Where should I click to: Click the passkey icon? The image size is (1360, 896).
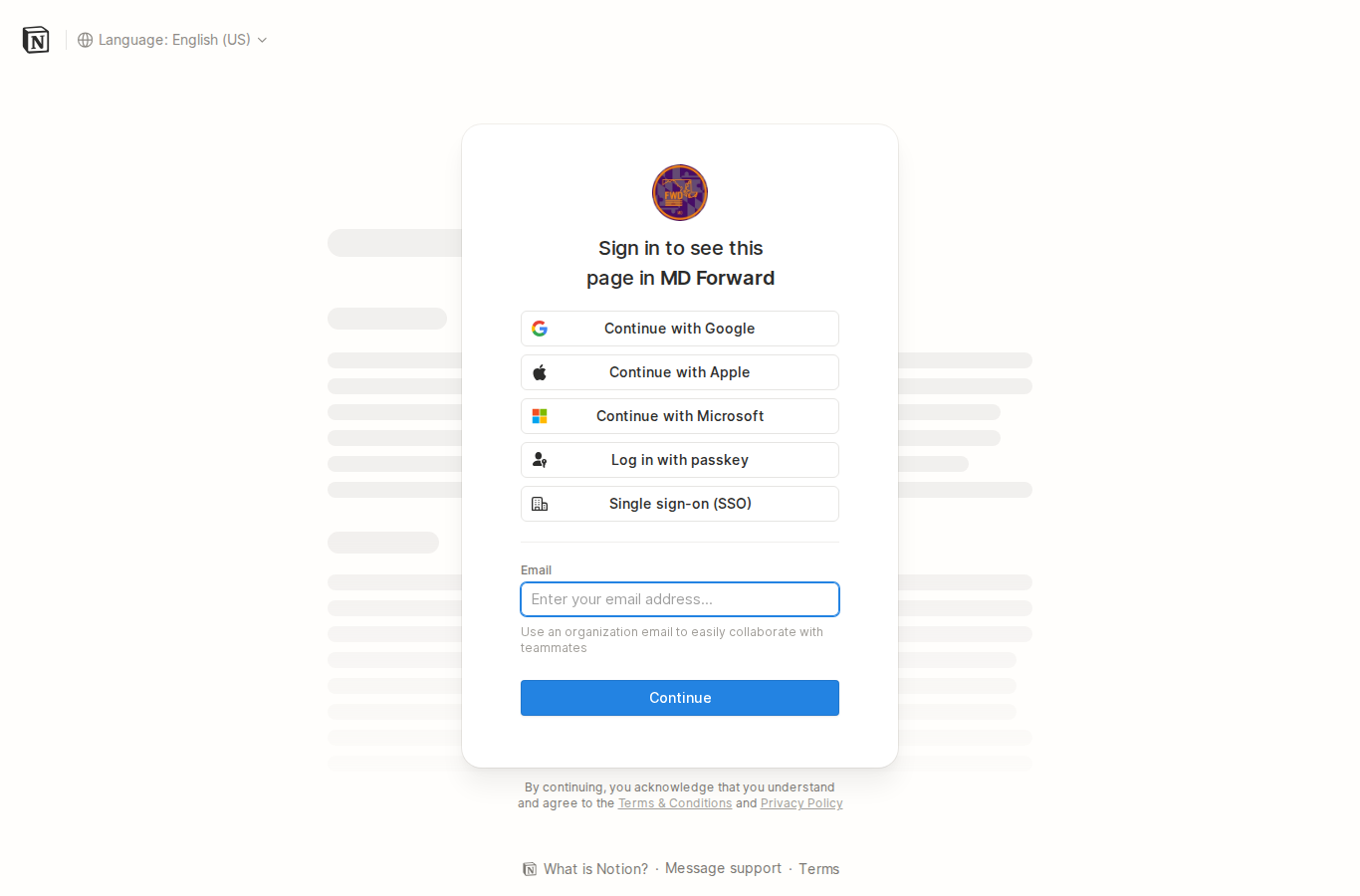point(539,459)
